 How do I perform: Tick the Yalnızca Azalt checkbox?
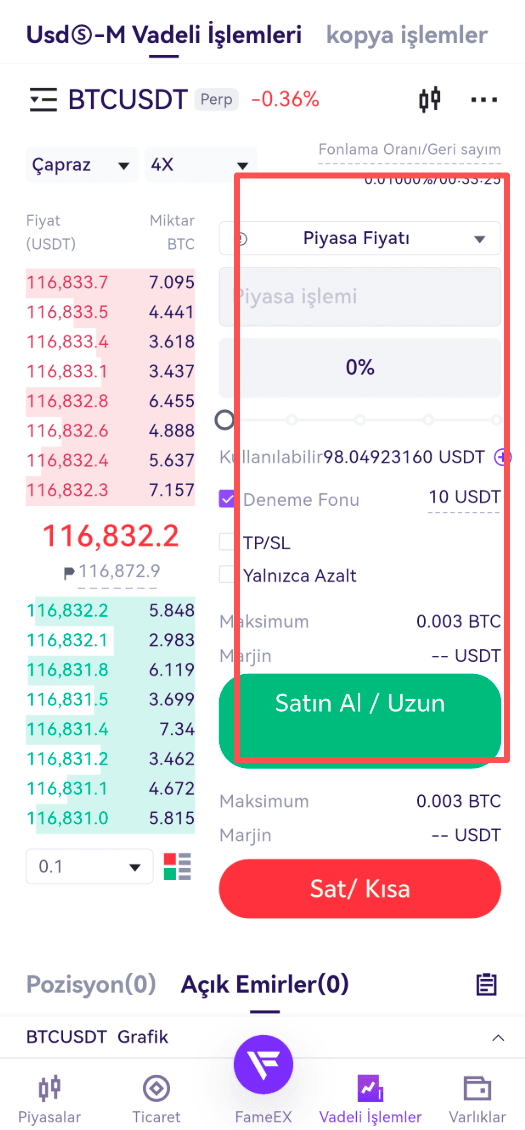click(227, 575)
